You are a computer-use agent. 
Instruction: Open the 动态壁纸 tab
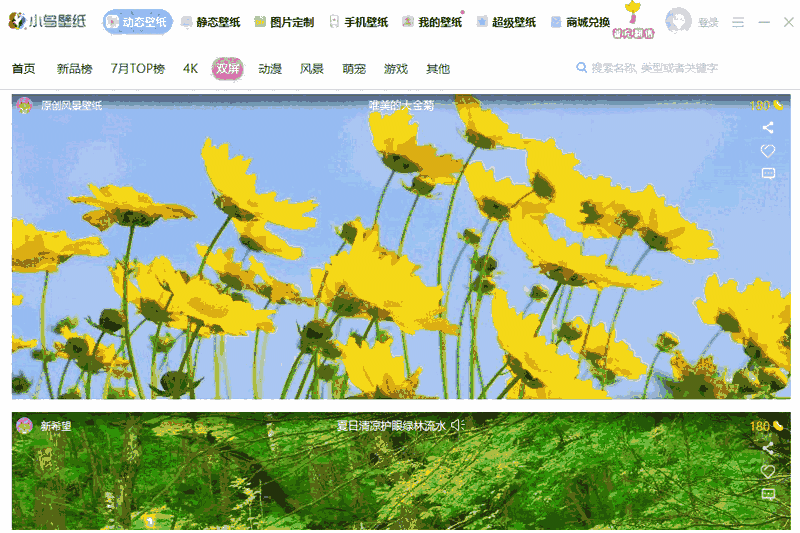click(x=137, y=22)
